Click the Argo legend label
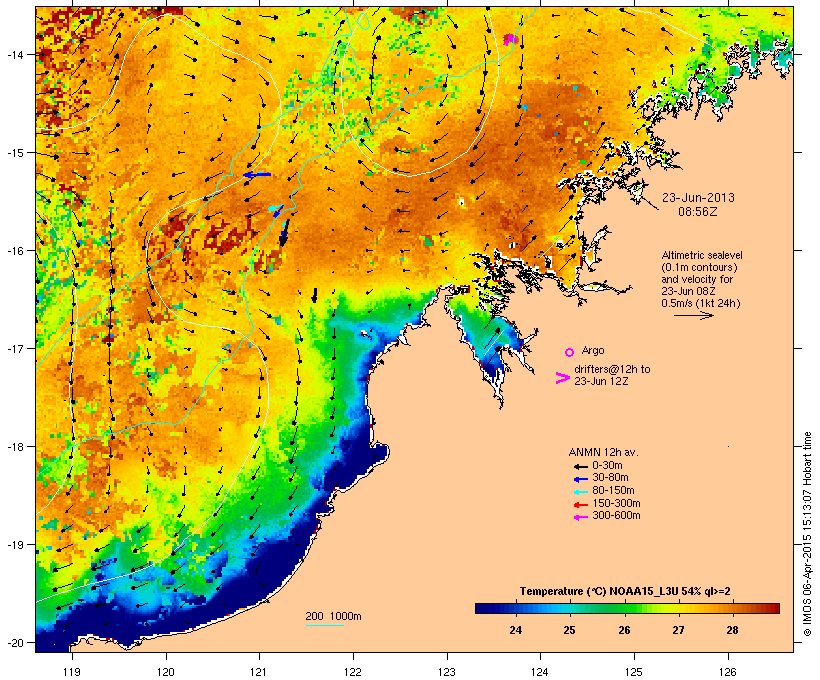The height and width of the screenshot is (680, 820). pos(593,350)
